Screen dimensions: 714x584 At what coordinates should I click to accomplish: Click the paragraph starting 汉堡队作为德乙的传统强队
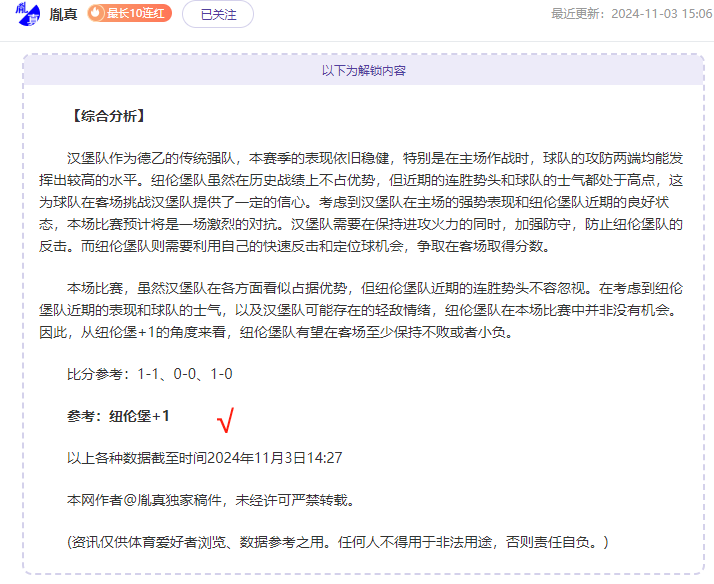pos(361,202)
